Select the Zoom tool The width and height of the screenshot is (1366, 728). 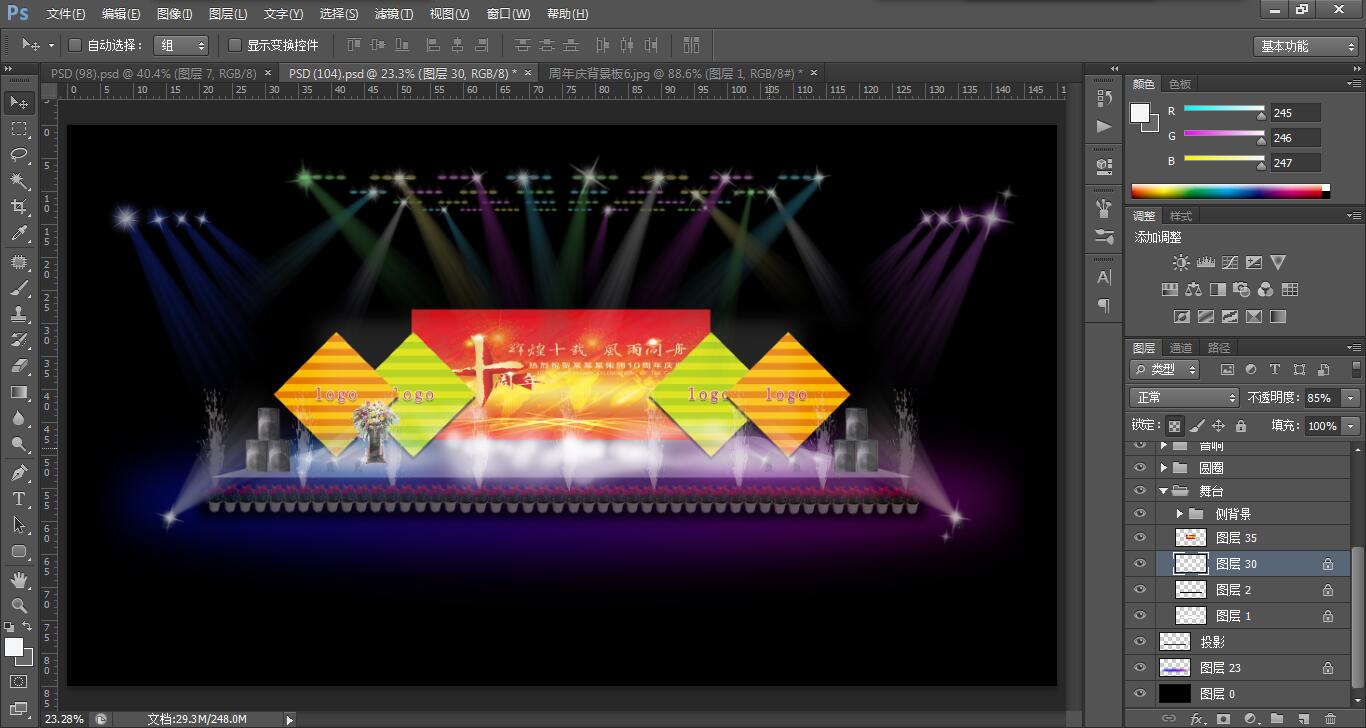point(18,606)
